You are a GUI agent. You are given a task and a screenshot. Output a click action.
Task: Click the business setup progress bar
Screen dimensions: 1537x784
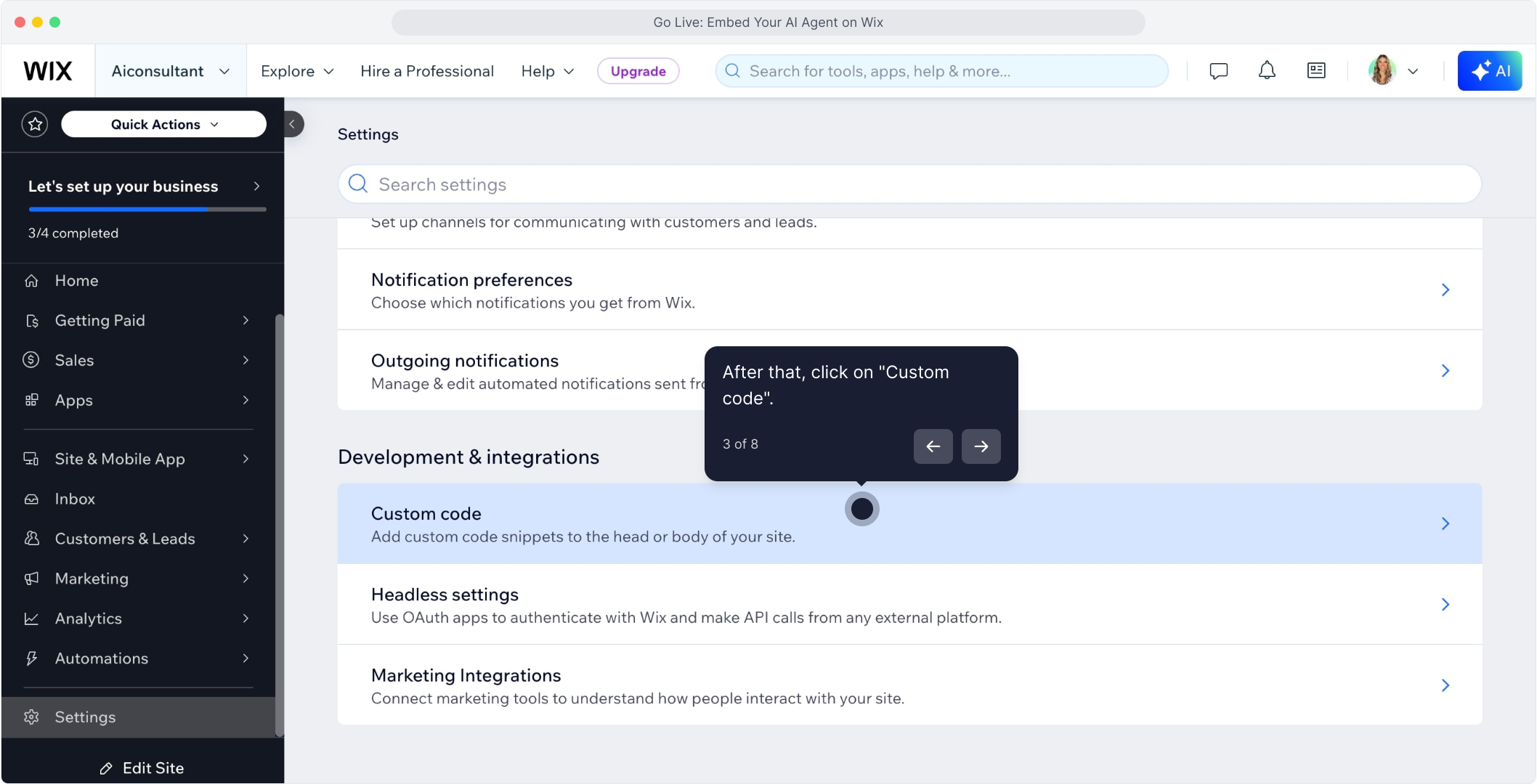click(147, 209)
